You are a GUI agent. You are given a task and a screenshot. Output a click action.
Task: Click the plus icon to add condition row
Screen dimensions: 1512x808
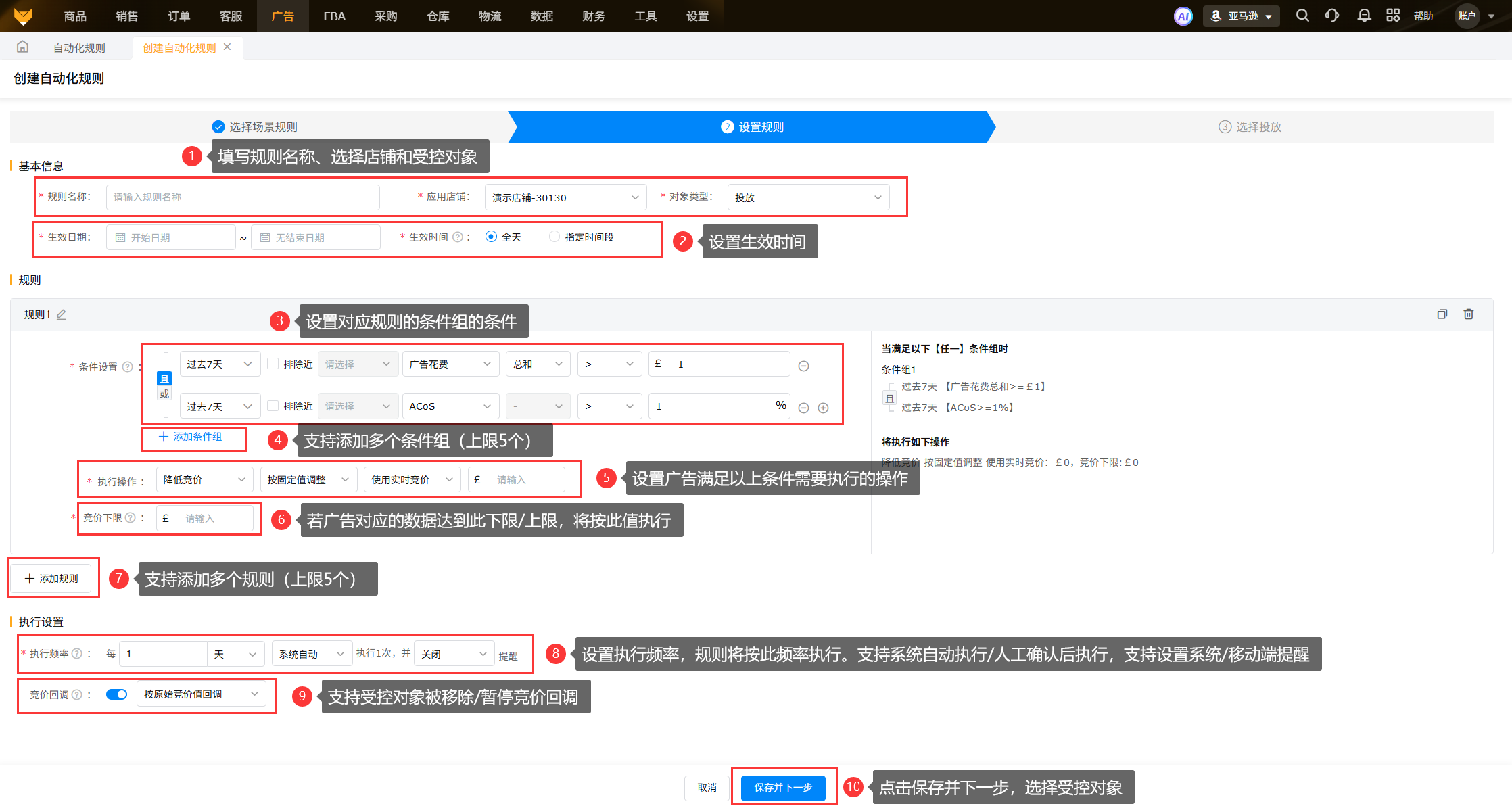pyautogui.click(x=823, y=408)
